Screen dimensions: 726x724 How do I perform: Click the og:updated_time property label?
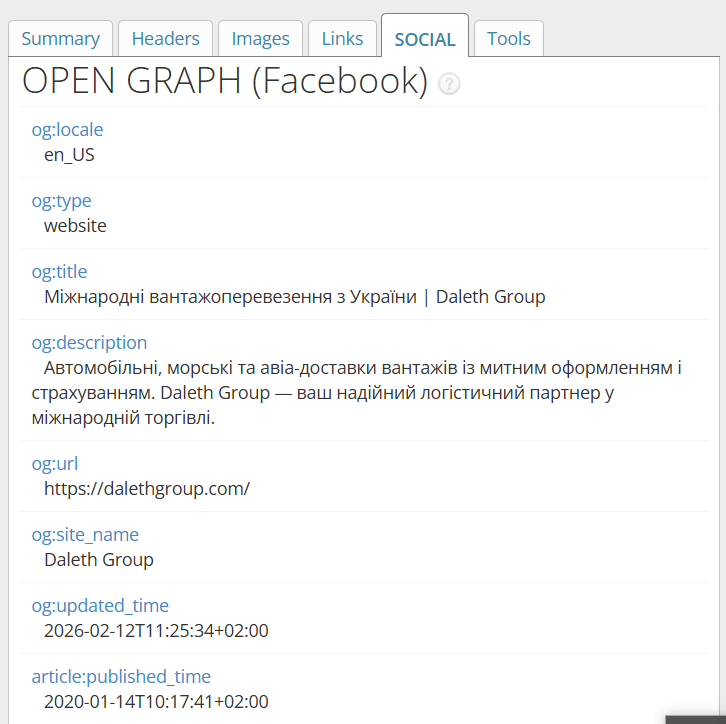pos(100,605)
